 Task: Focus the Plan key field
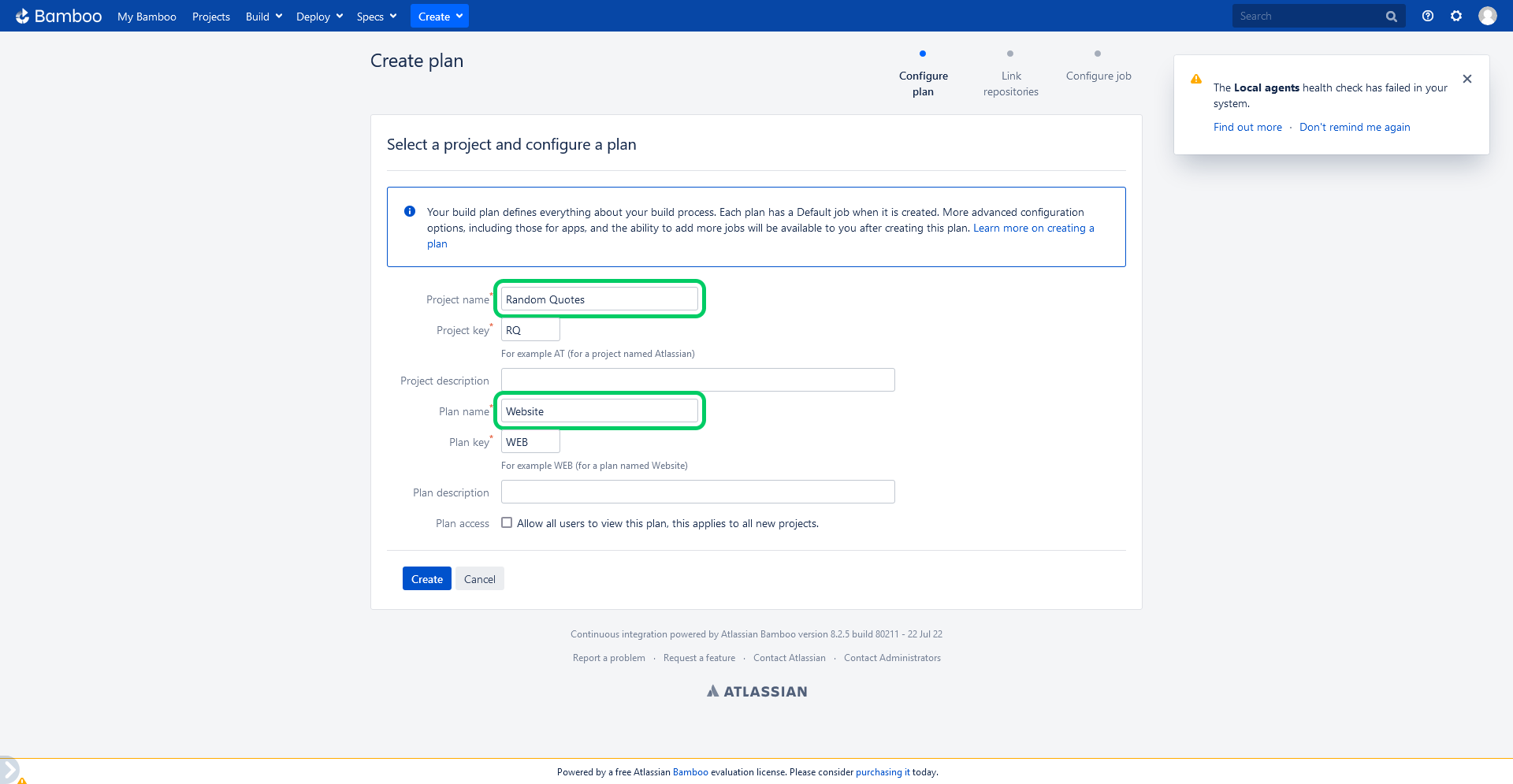530,442
